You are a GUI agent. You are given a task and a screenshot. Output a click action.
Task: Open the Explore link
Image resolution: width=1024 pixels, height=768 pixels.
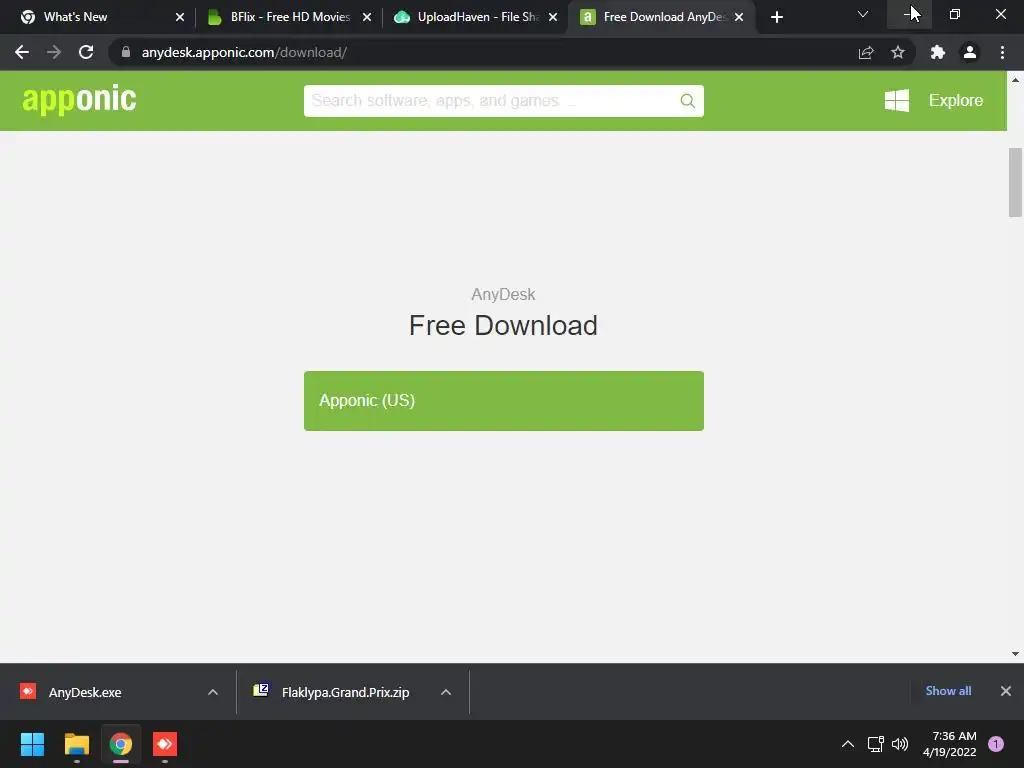(x=955, y=101)
